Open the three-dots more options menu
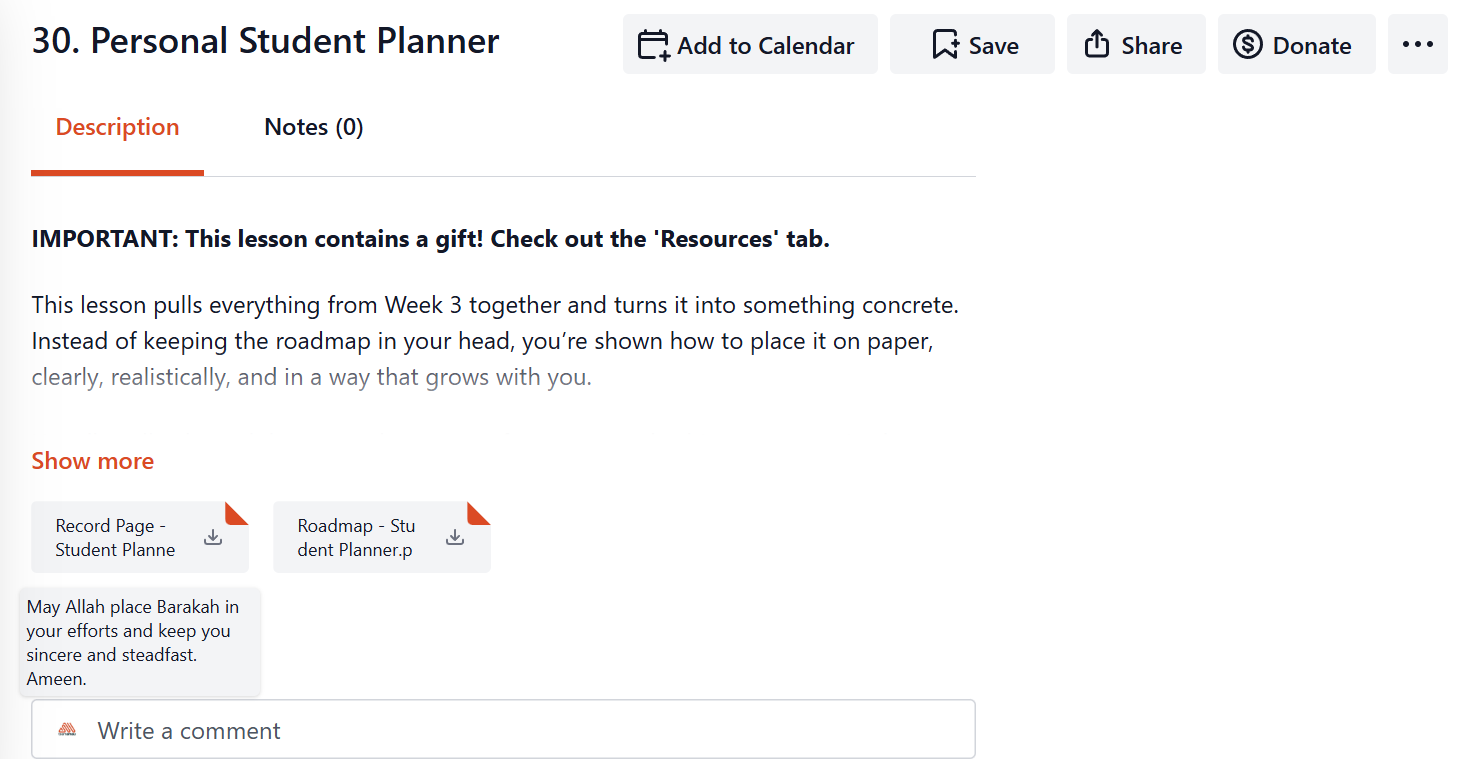This screenshot has height=759, width=1477. [1417, 45]
